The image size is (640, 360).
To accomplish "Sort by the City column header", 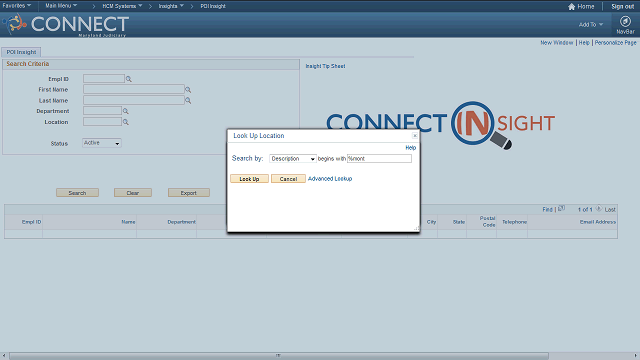I will 431,222.
